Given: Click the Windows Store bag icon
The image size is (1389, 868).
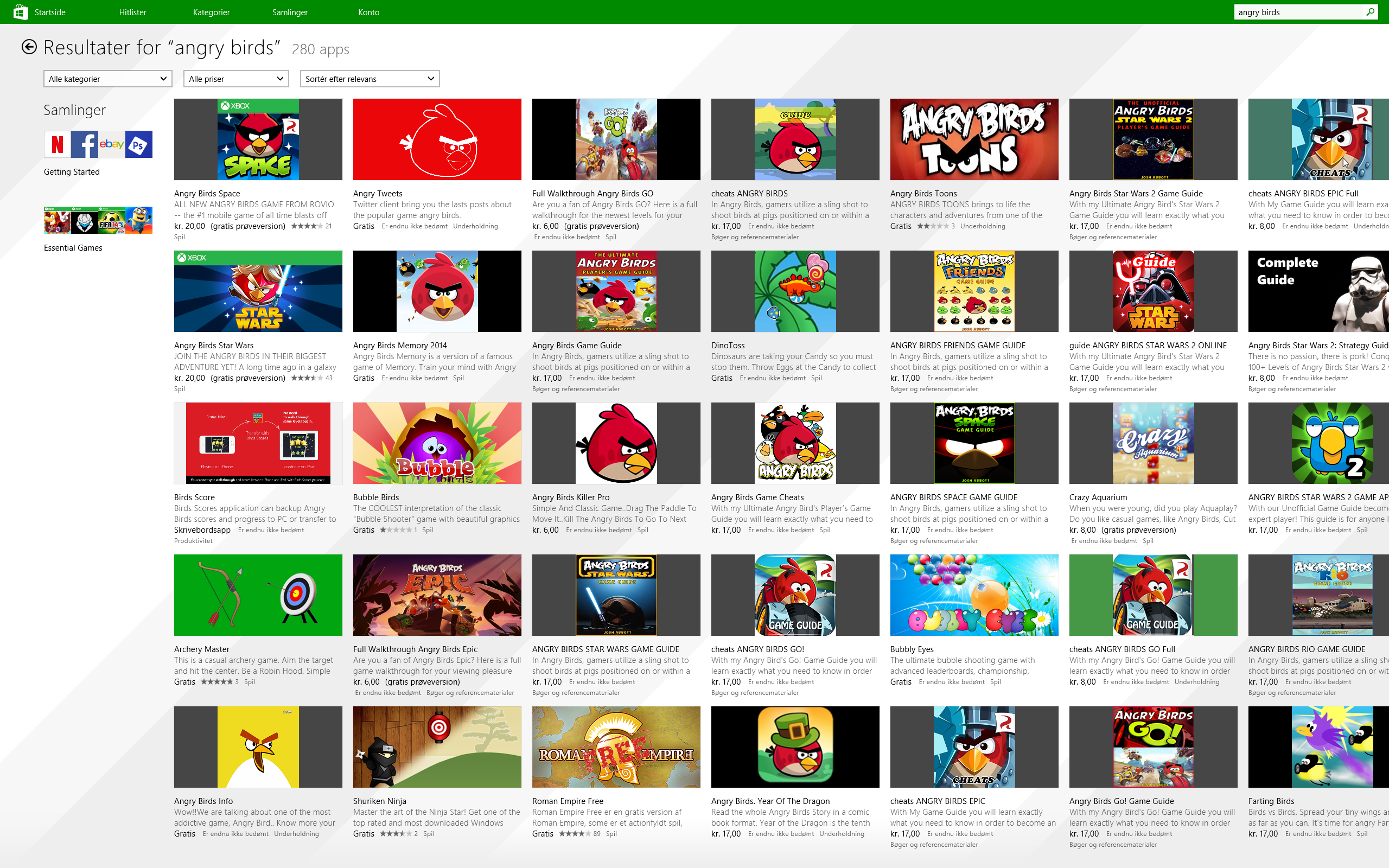Looking at the screenshot, I should click(x=20, y=12).
